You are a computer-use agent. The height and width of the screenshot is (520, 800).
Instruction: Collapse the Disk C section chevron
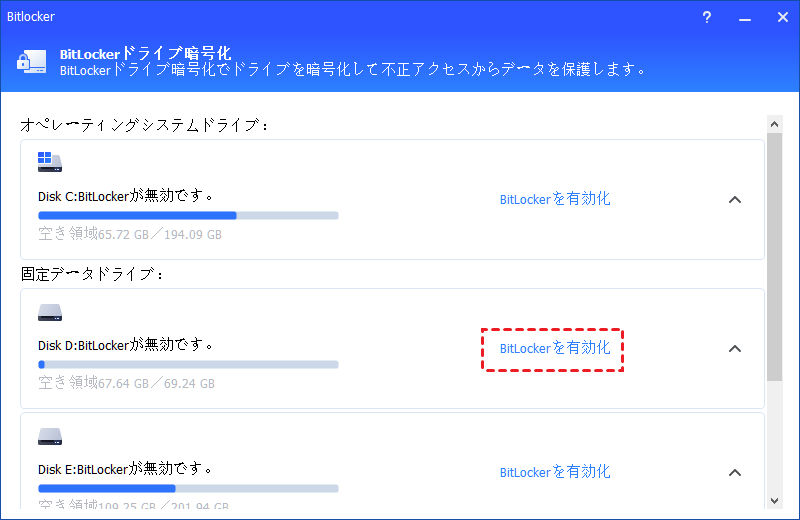pyautogui.click(x=735, y=199)
